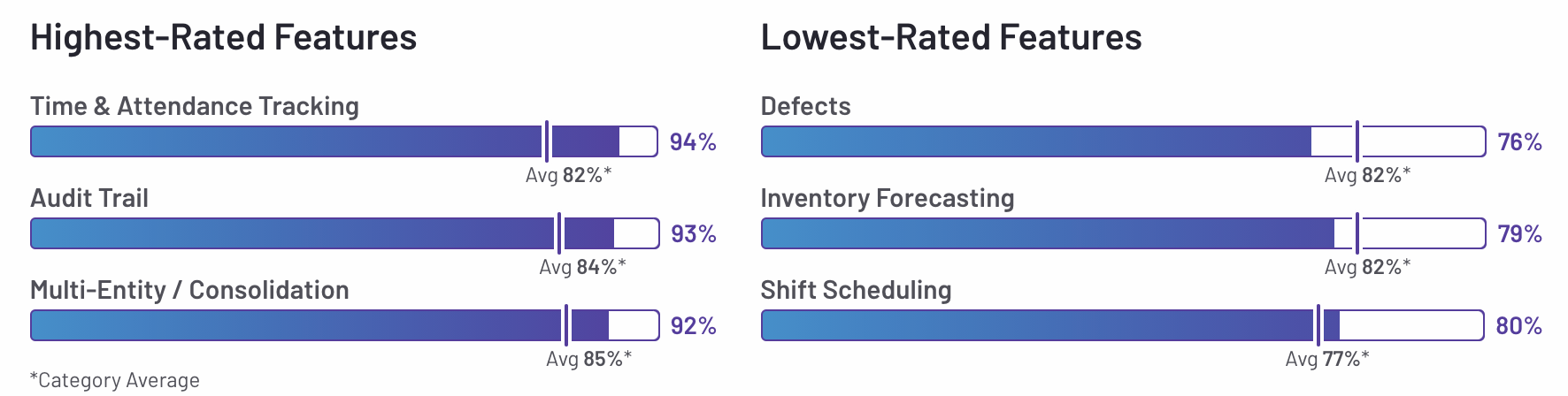Click the *Category Average footnote

[x=115, y=380]
